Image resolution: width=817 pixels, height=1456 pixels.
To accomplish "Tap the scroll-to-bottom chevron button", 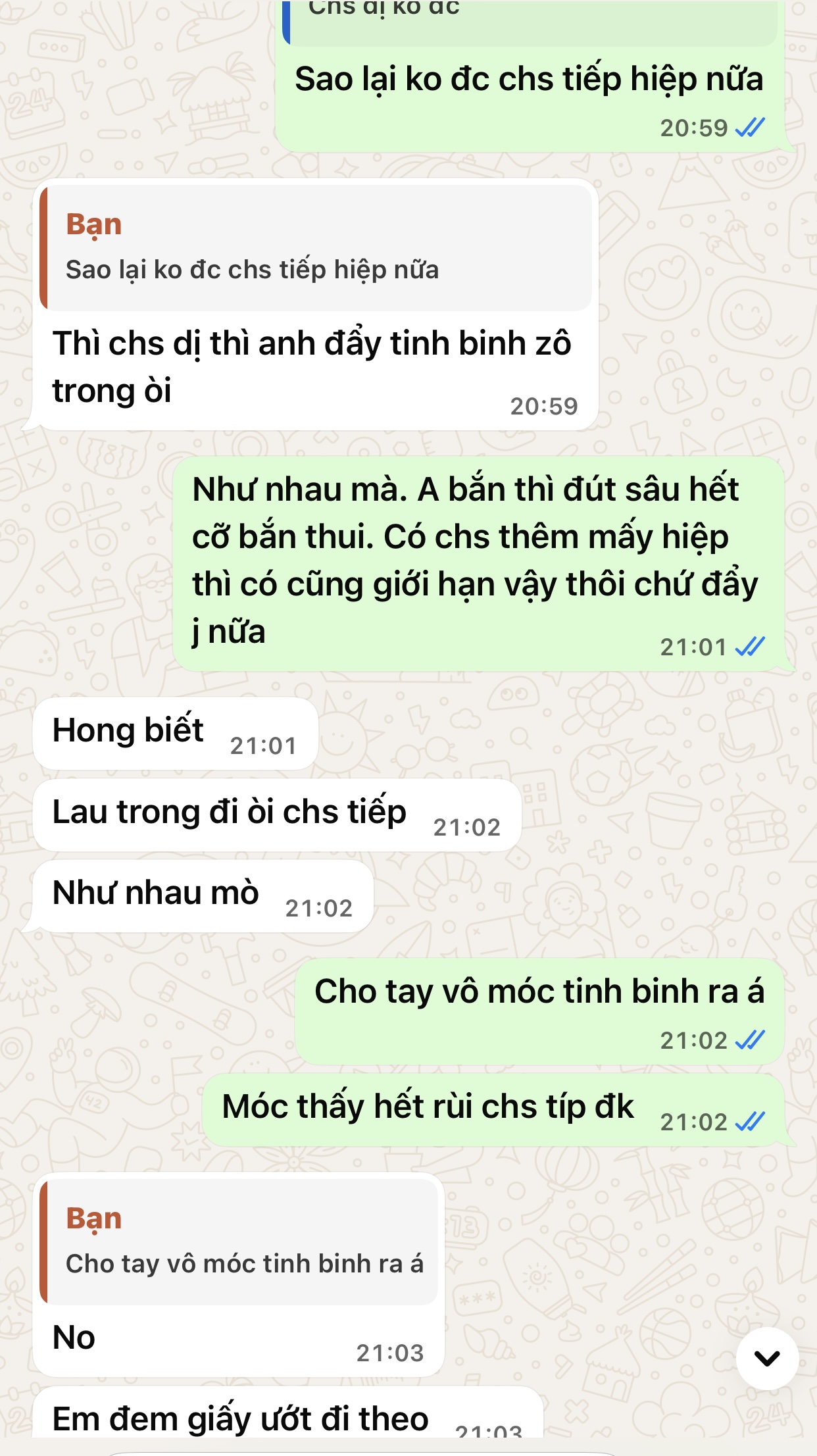I will click(x=767, y=1358).
